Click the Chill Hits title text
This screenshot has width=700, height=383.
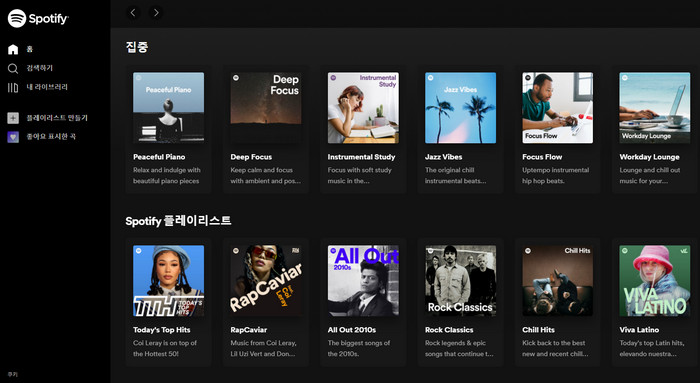coord(538,330)
